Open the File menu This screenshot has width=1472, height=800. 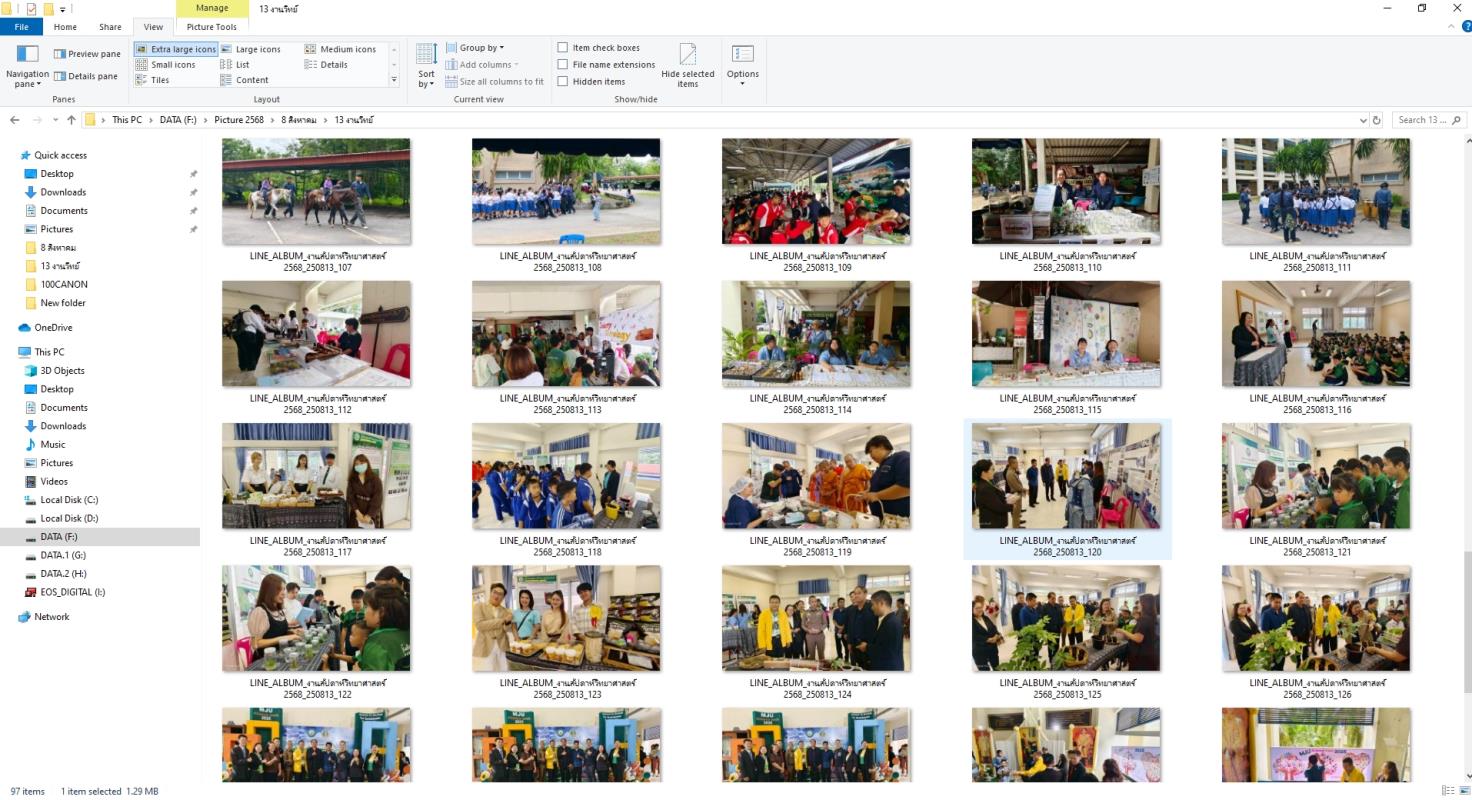(21, 27)
